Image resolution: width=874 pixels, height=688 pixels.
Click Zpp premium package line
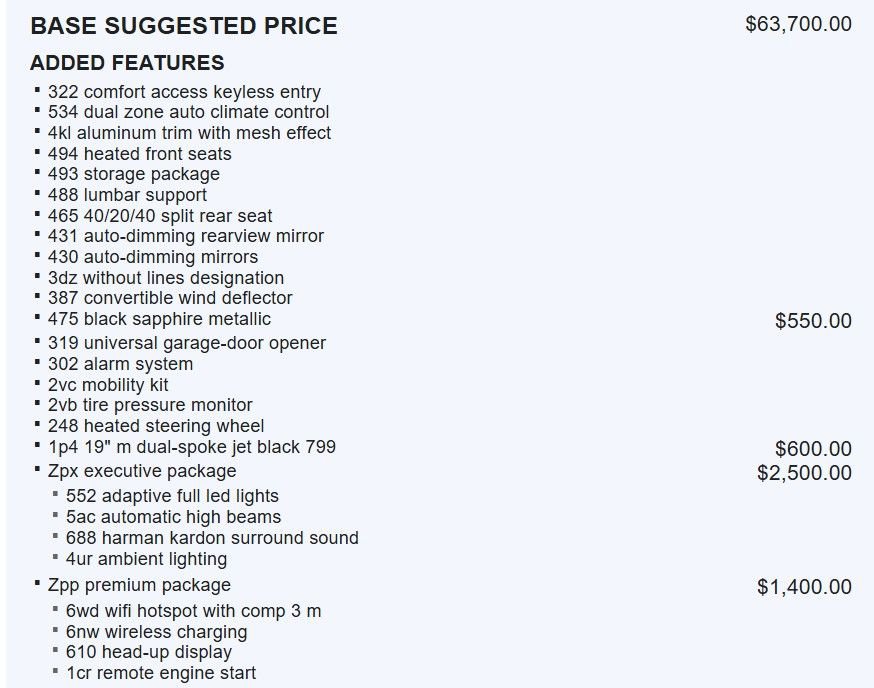[x=139, y=585]
